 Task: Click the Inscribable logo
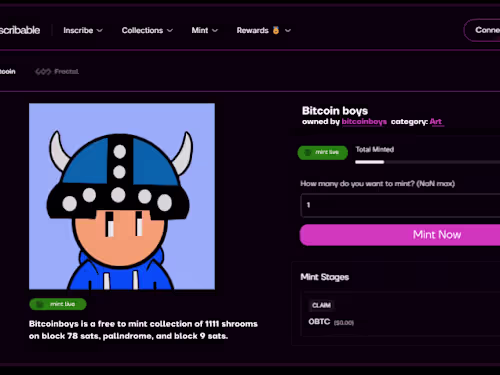pos(19,30)
